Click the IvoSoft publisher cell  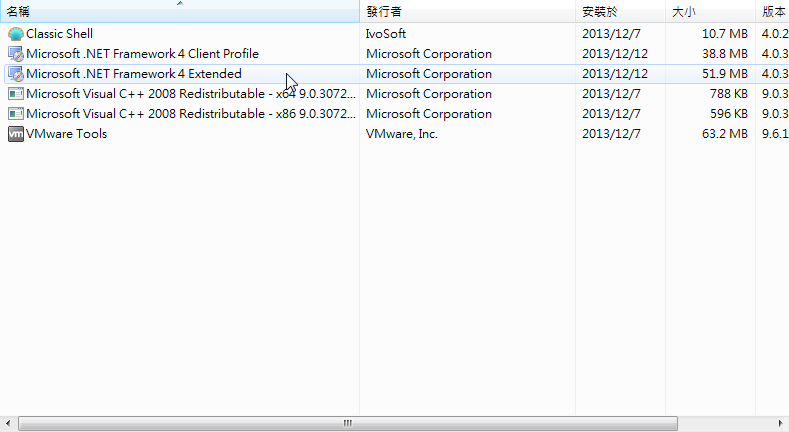click(386, 34)
